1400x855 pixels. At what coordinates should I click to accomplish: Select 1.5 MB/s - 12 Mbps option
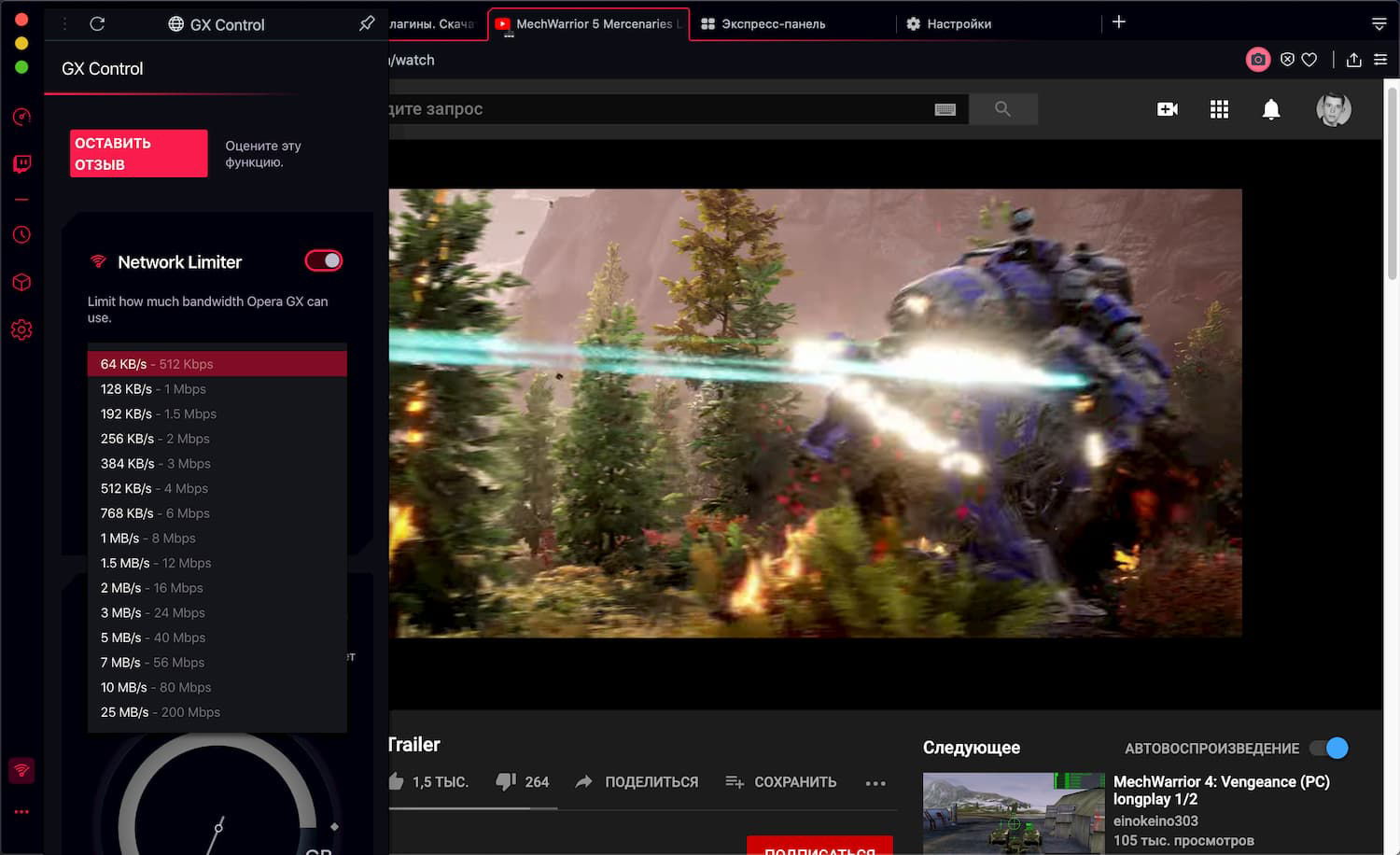[x=217, y=563]
